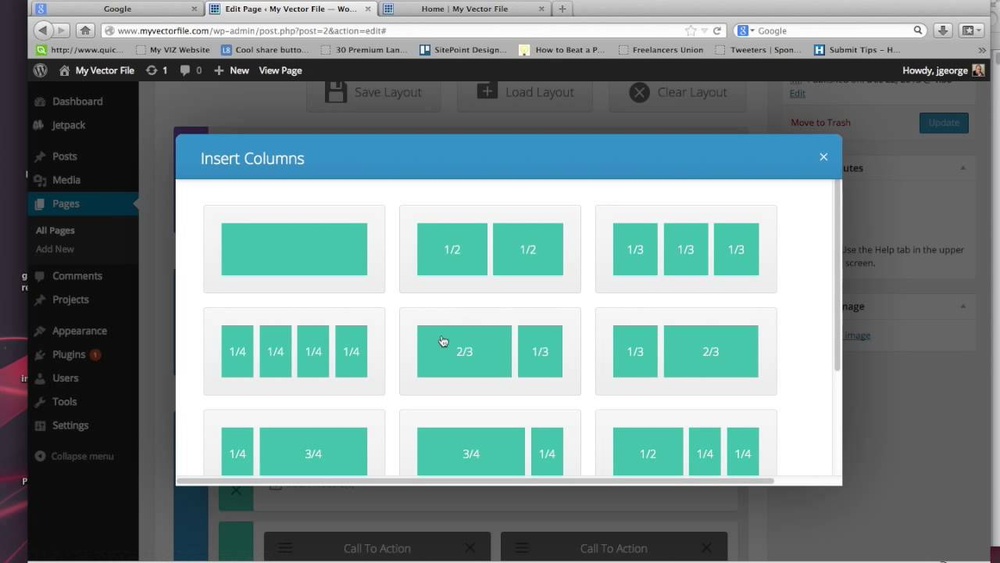Open the comments bubble in admin bar
Viewport: 1000px width, 563px height.
point(190,71)
